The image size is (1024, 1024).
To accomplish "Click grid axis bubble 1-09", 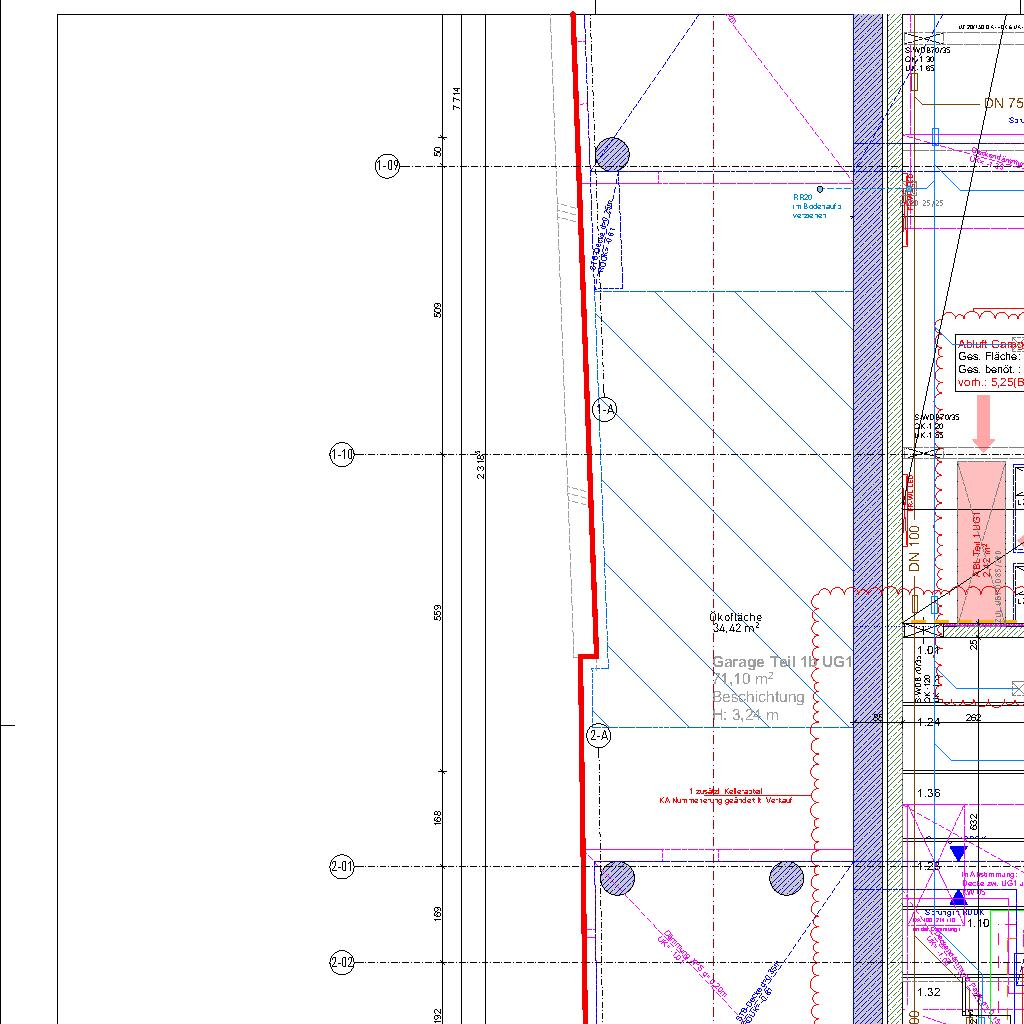I will click(387, 166).
